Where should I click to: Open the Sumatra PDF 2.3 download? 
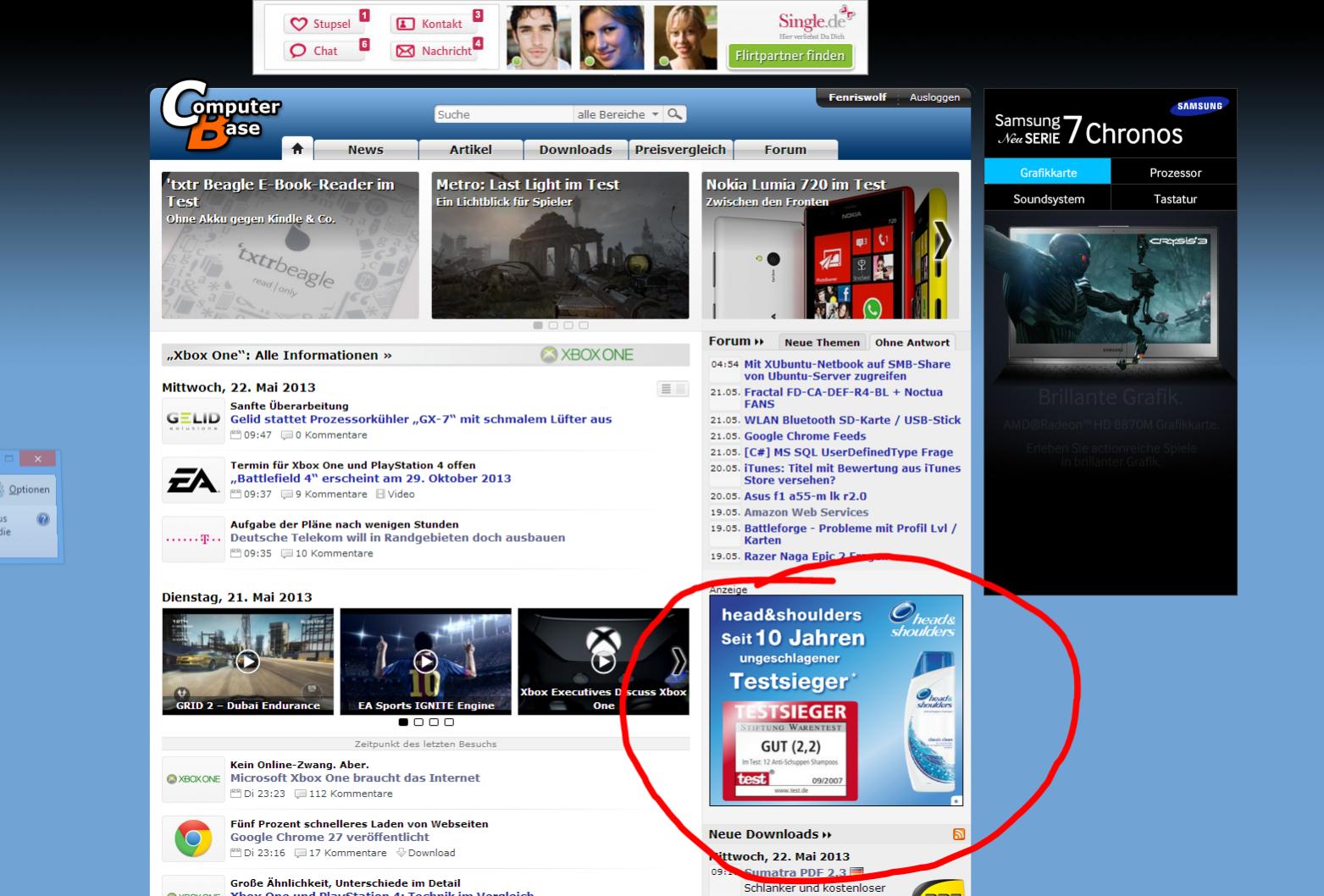click(795, 872)
